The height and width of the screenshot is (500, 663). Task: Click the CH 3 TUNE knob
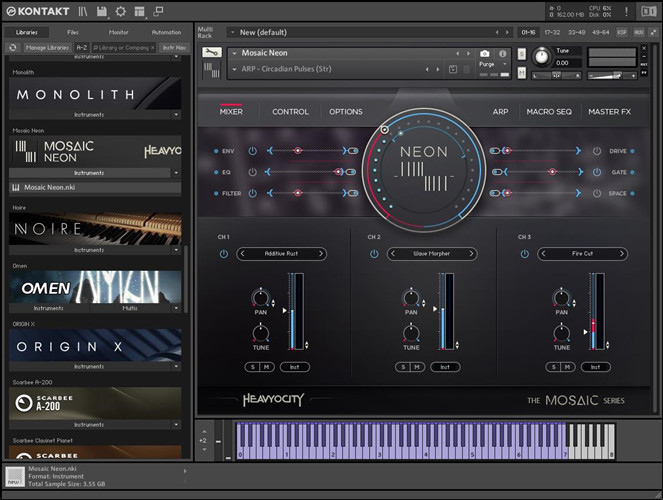pos(562,333)
